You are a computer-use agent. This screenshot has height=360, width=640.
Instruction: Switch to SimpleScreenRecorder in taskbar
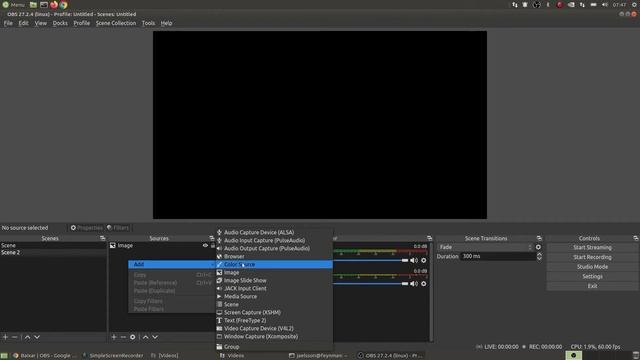pyautogui.click(x=113, y=356)
